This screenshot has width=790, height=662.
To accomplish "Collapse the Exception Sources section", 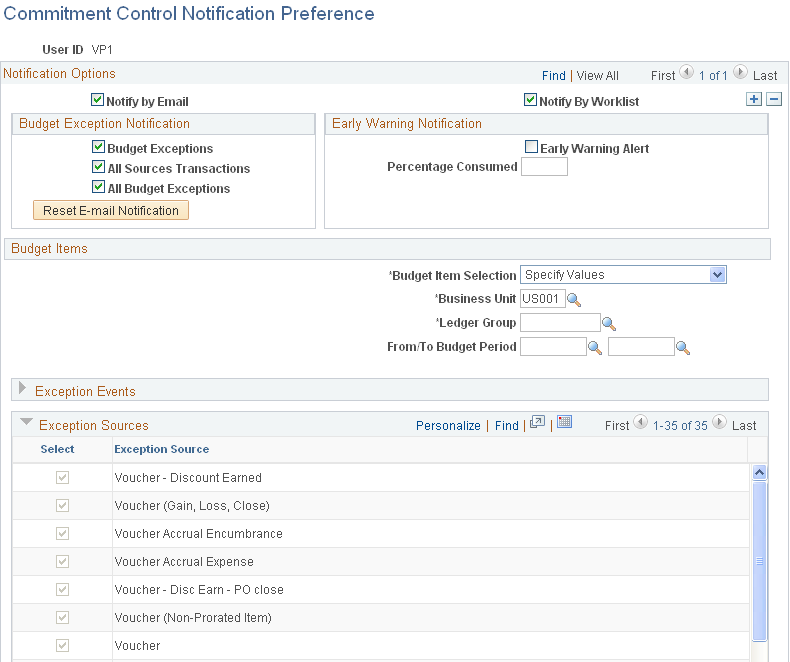I will point(26,422).
